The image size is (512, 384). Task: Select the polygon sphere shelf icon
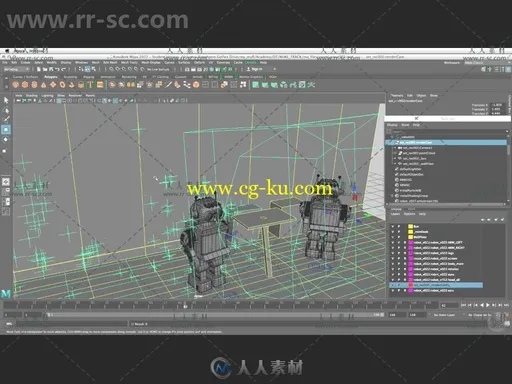coord(15,85)
